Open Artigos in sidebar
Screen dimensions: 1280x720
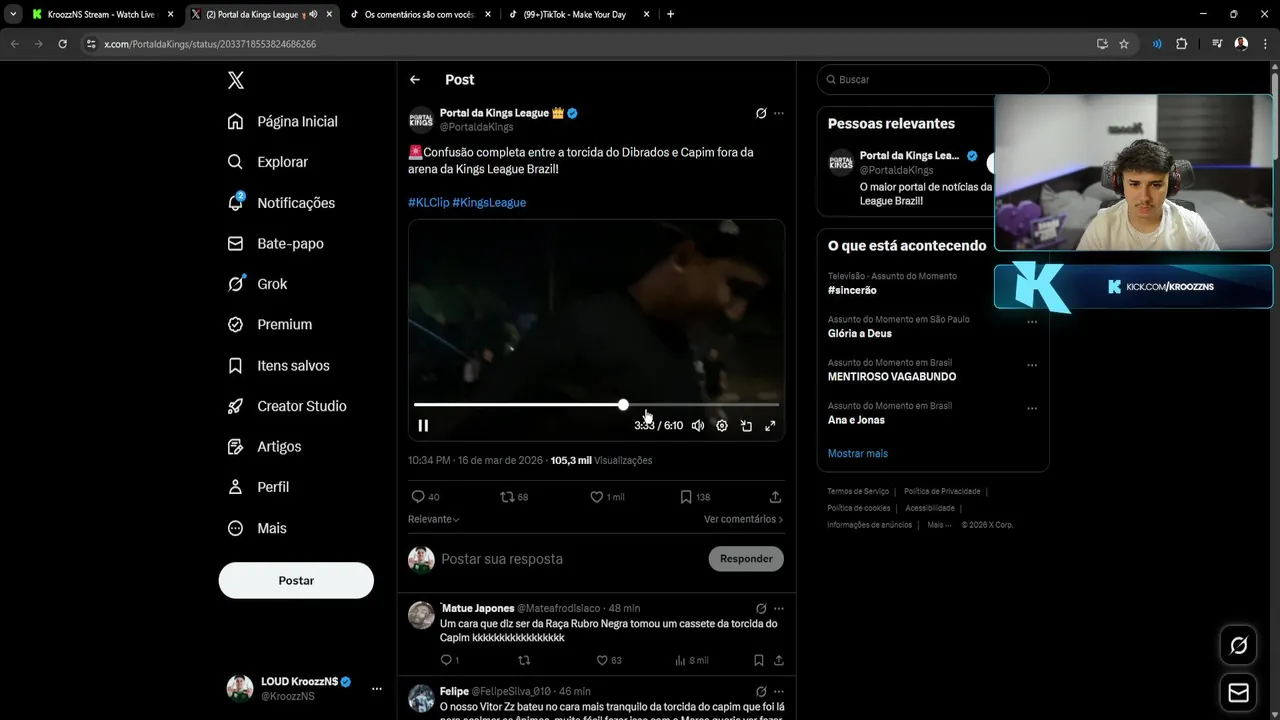click(x=265, y=446)
